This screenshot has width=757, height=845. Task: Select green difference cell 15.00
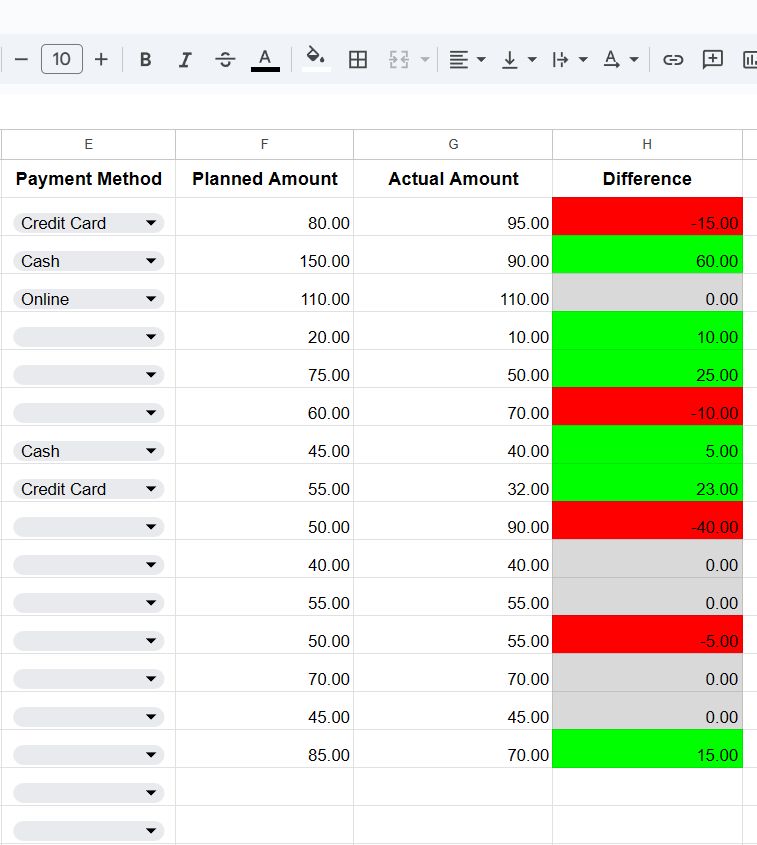click(647, 749)
